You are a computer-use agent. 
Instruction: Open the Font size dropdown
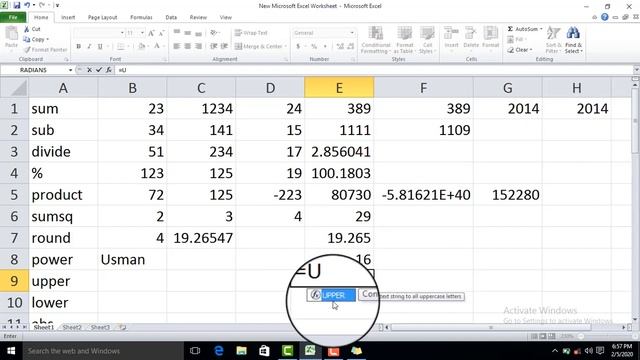[142, 33]
